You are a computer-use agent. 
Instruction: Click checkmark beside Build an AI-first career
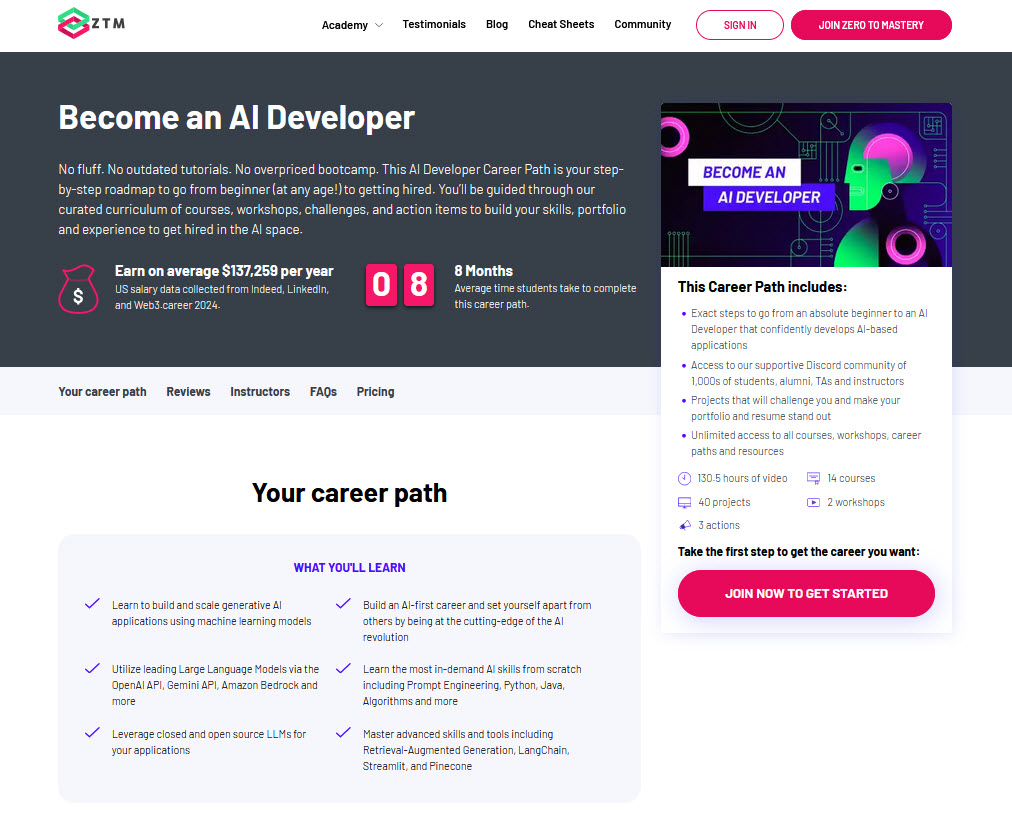(343, 603)
